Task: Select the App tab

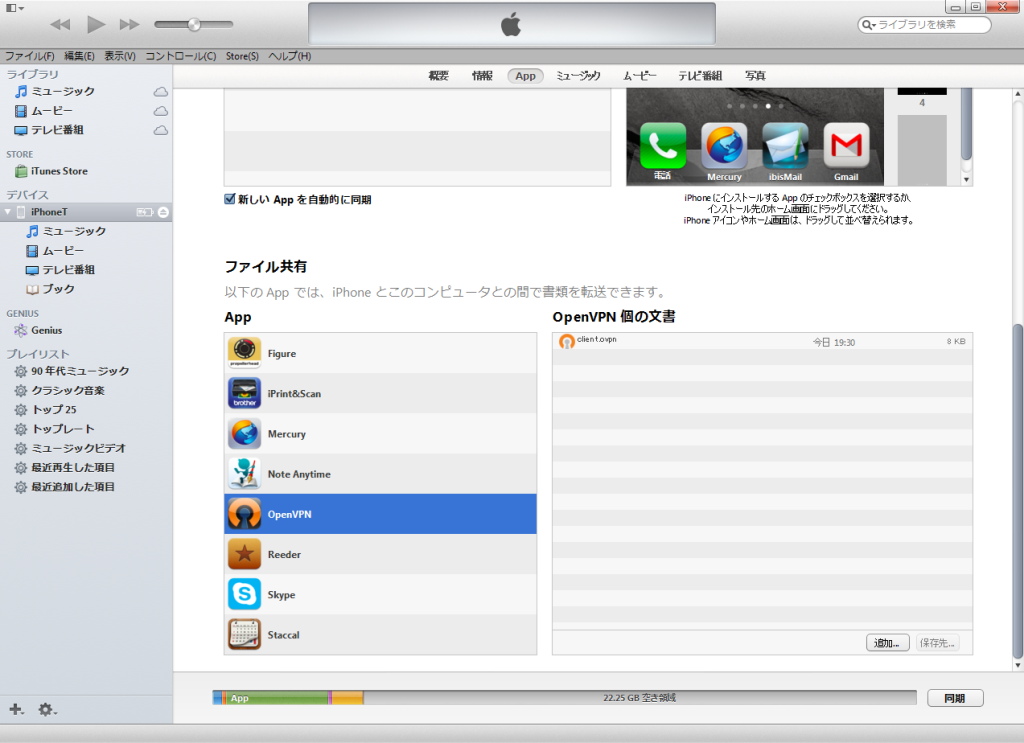Action: click(x=526, y=76)
